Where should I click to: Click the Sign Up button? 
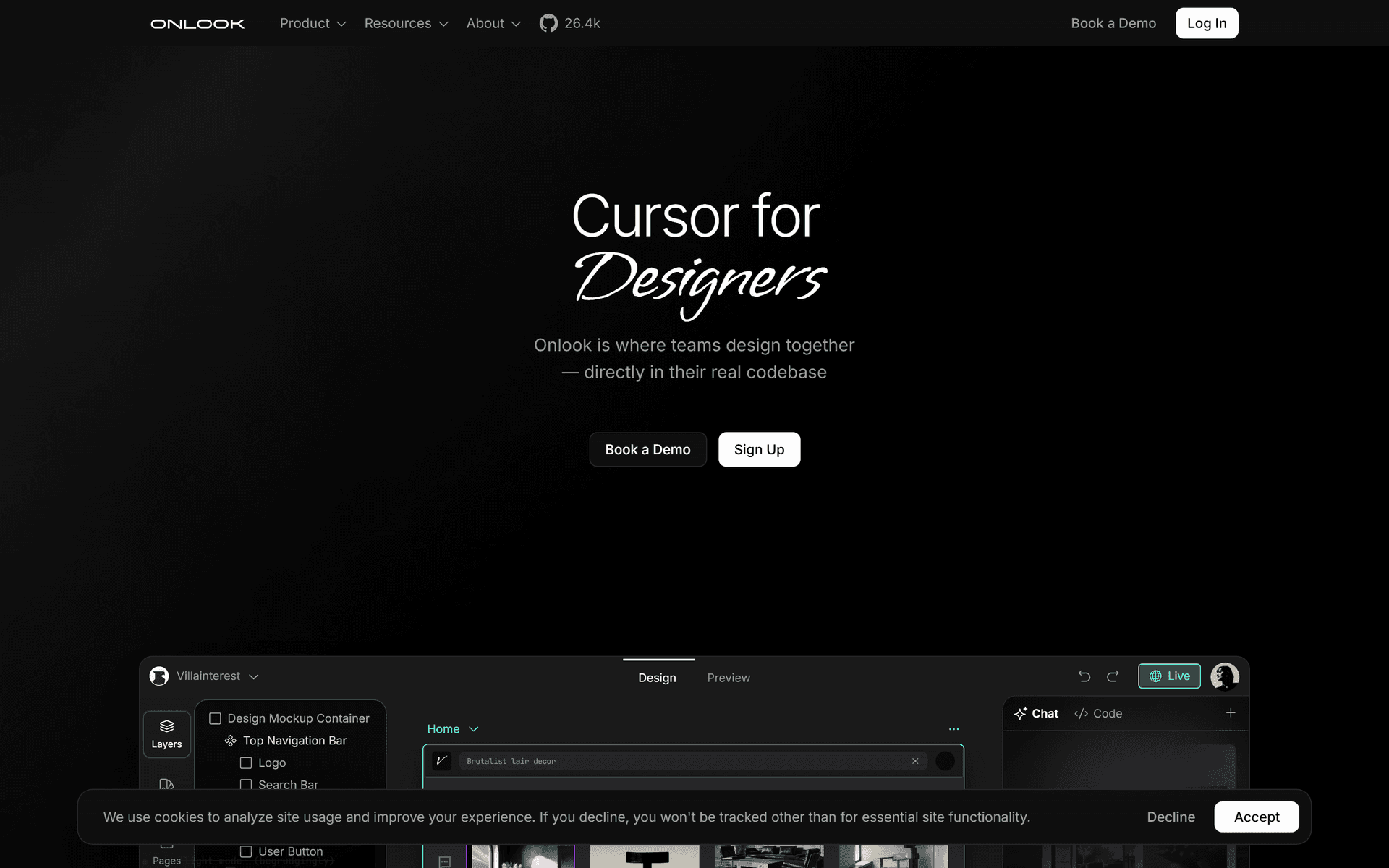point(759,449)
